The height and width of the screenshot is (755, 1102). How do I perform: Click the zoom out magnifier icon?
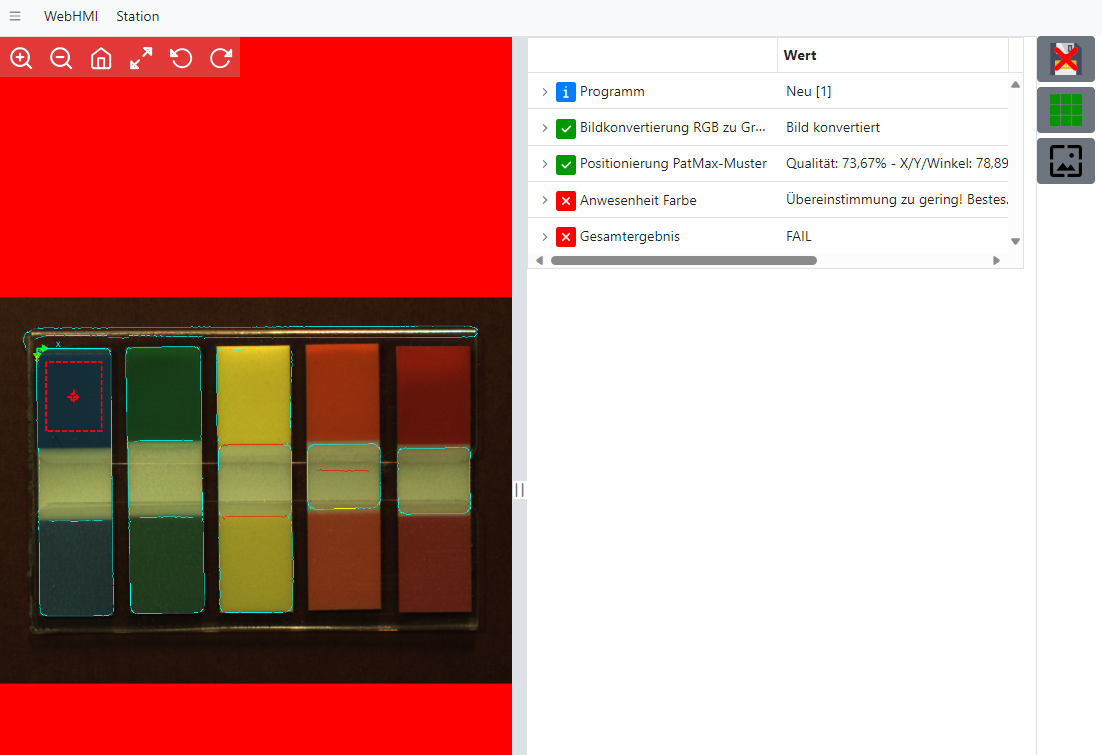tap(61, 58)
